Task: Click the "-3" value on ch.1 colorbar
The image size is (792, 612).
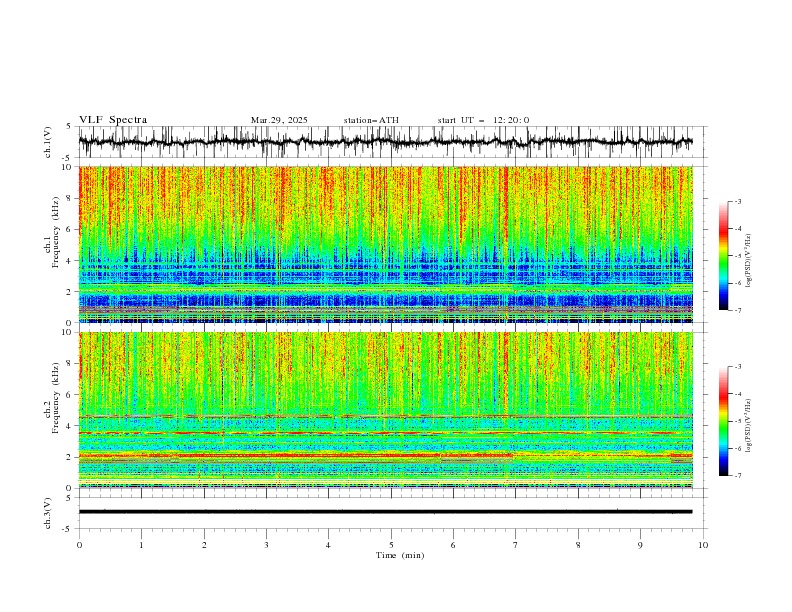Action: point(738,201)
